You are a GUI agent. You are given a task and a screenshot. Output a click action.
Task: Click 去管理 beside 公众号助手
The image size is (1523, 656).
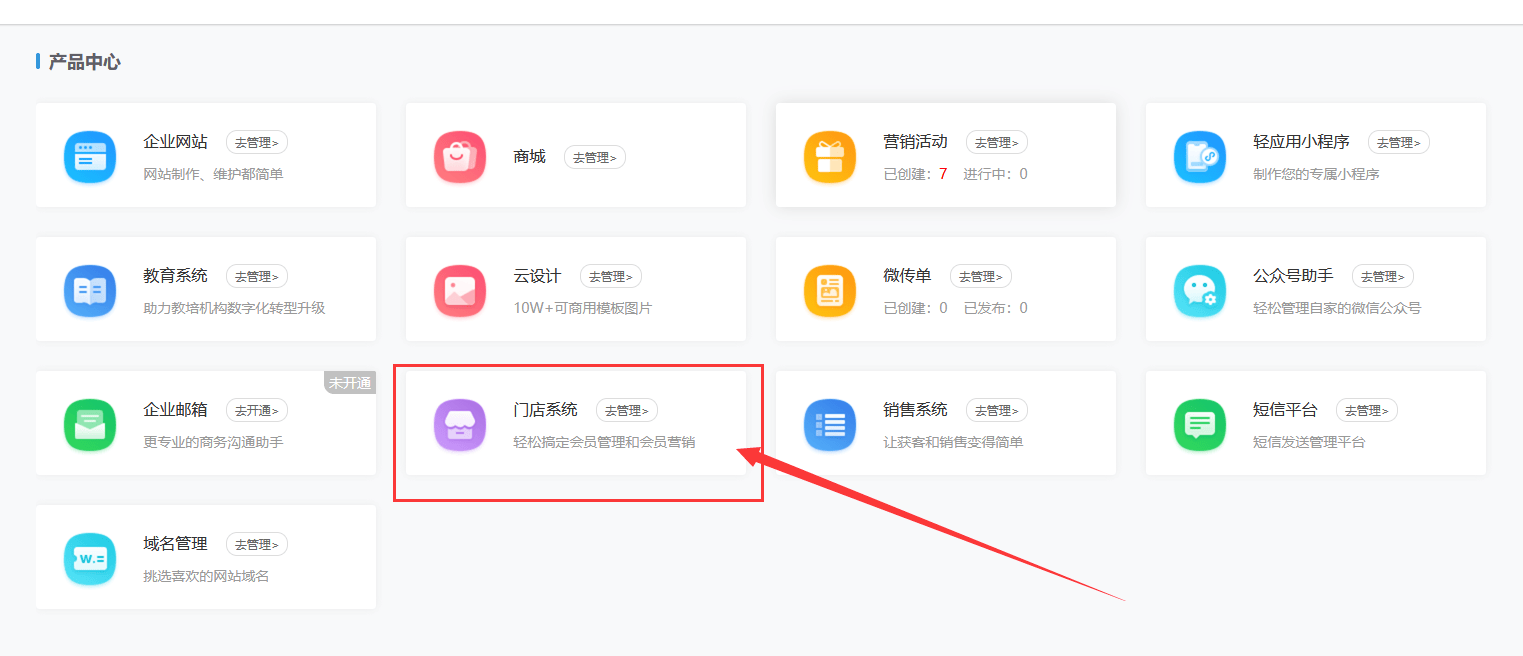click(1383, 276)
